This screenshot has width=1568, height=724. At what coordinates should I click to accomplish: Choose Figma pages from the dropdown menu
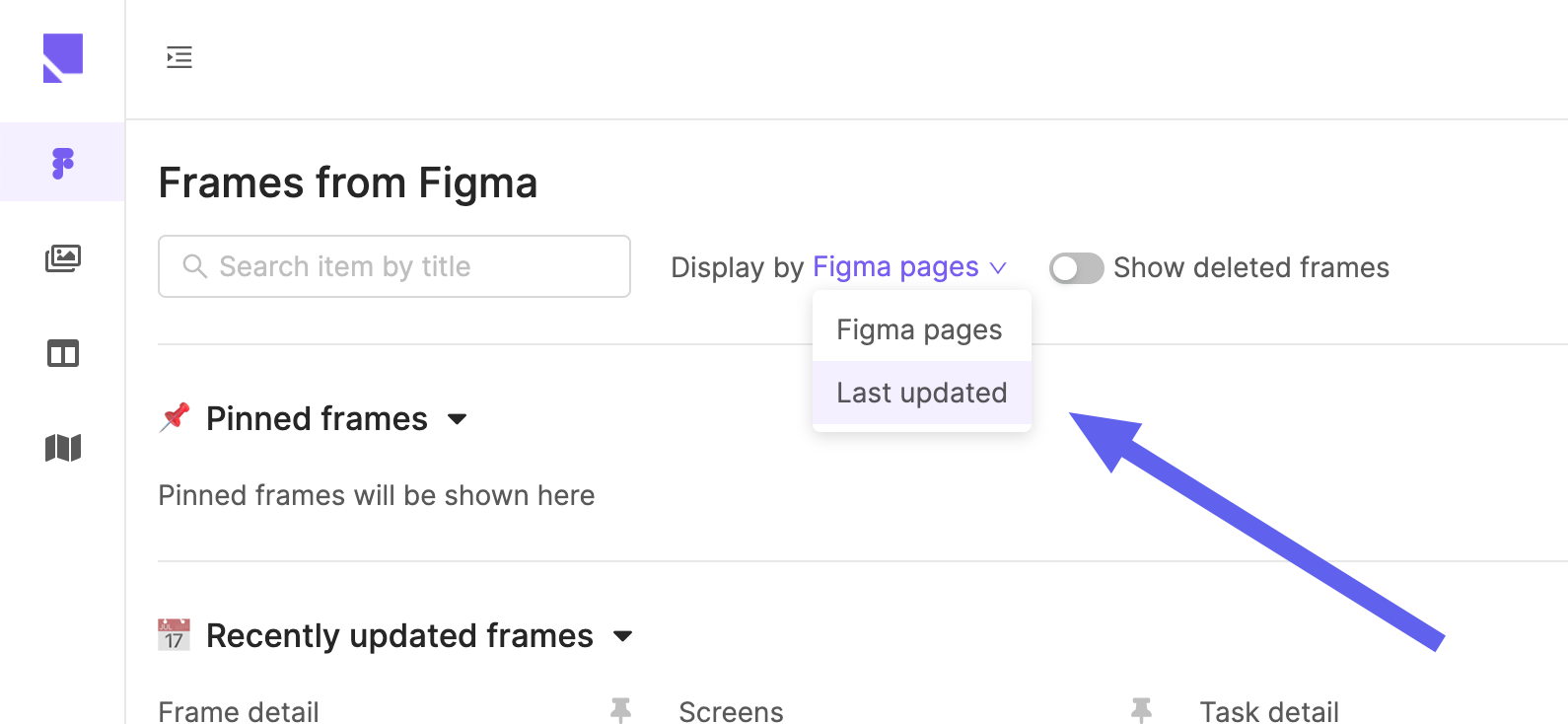[x=922, y=329]
